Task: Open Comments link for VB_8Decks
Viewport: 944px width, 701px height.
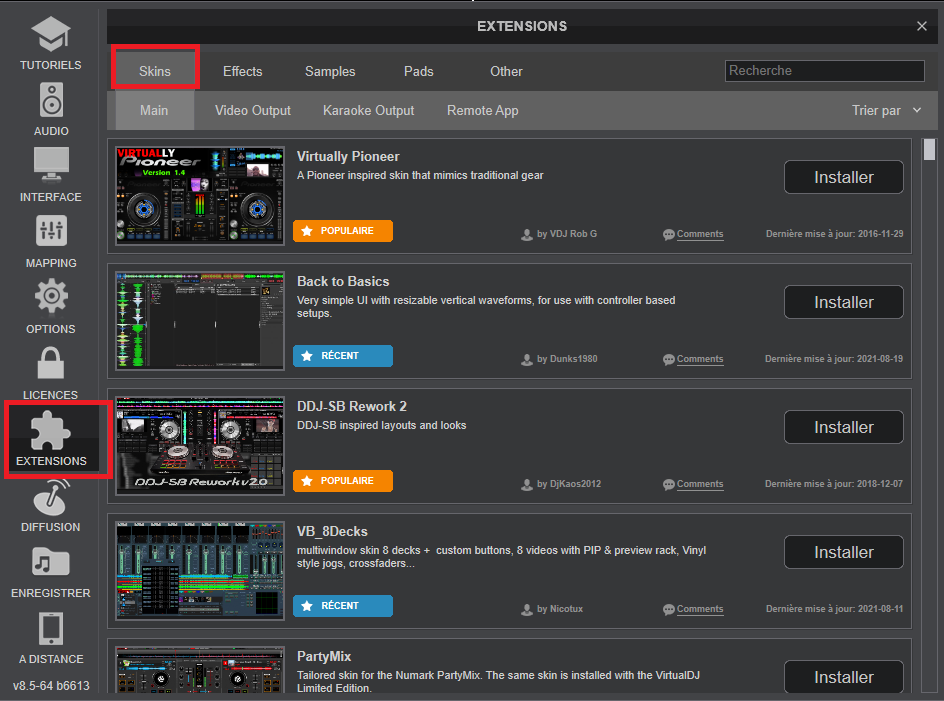Action: pyautogui.click(x=700, y=609)
